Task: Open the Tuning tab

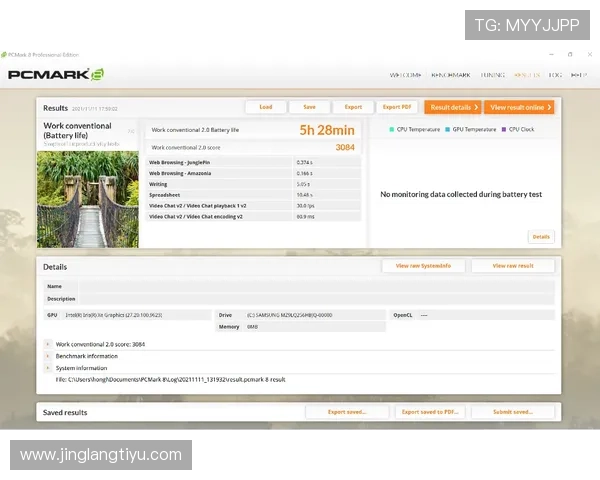Action: click(492, 75)
